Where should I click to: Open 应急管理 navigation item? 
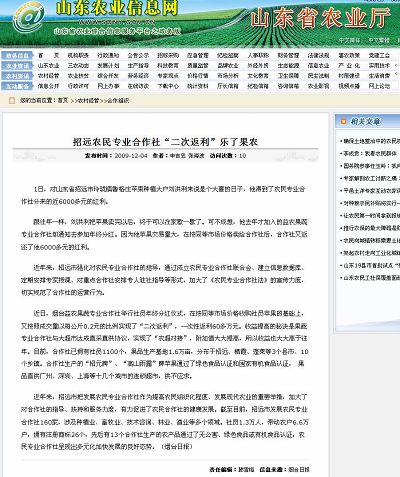(198, 55)
